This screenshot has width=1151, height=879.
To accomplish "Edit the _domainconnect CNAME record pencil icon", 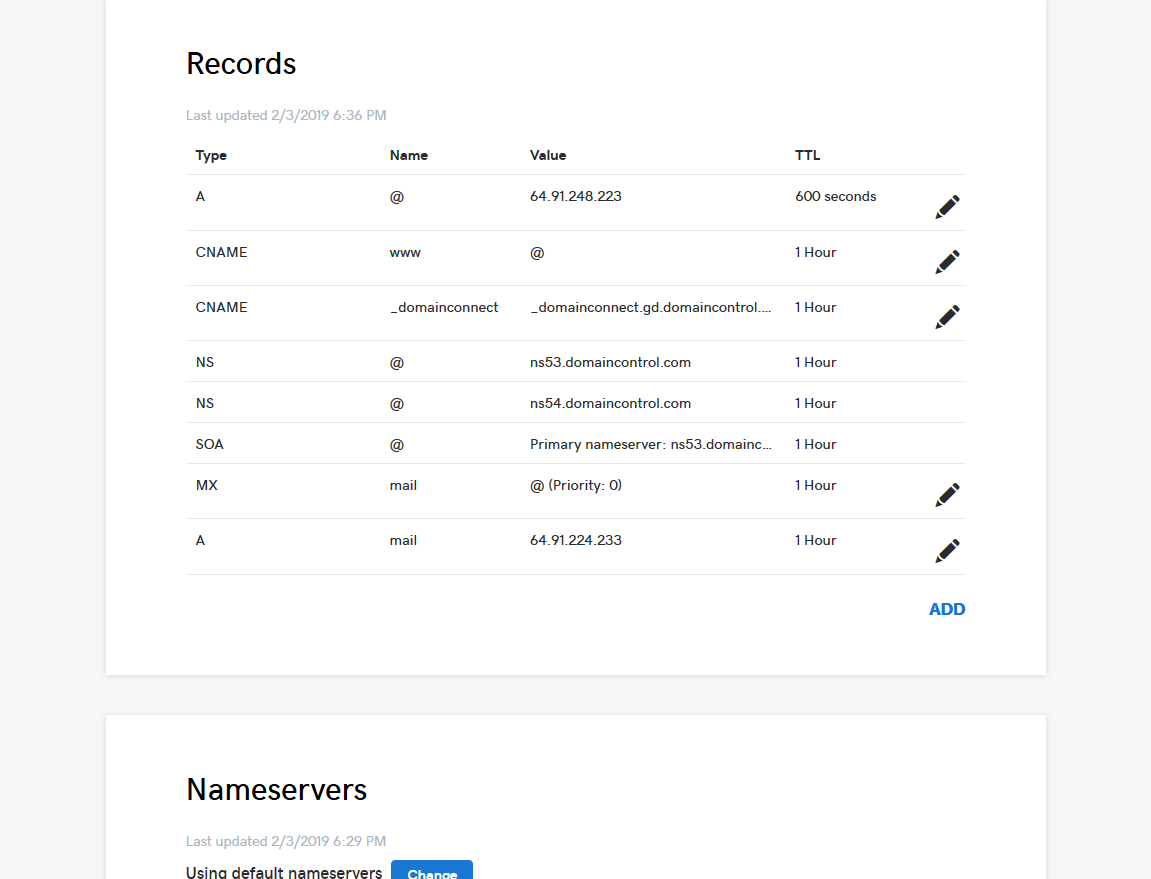I will (947, 317).
